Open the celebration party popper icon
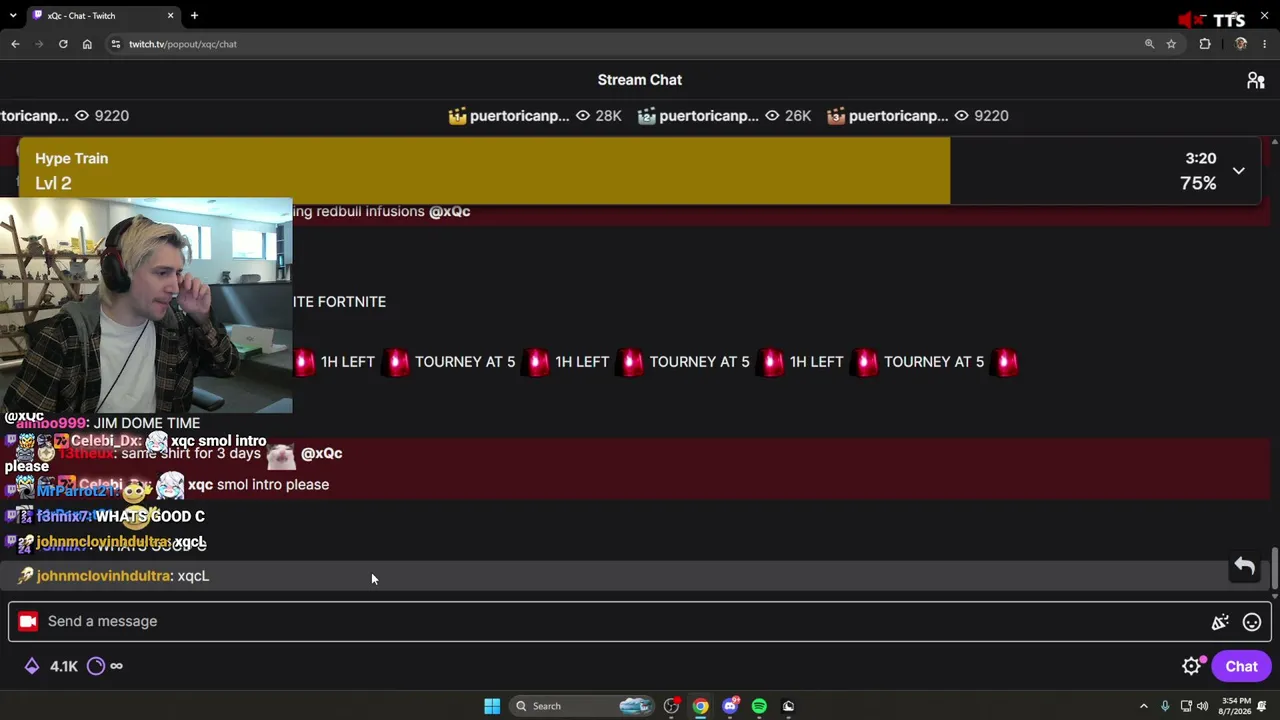Viewport: 1280px width, 720px height. (1220, 622)
